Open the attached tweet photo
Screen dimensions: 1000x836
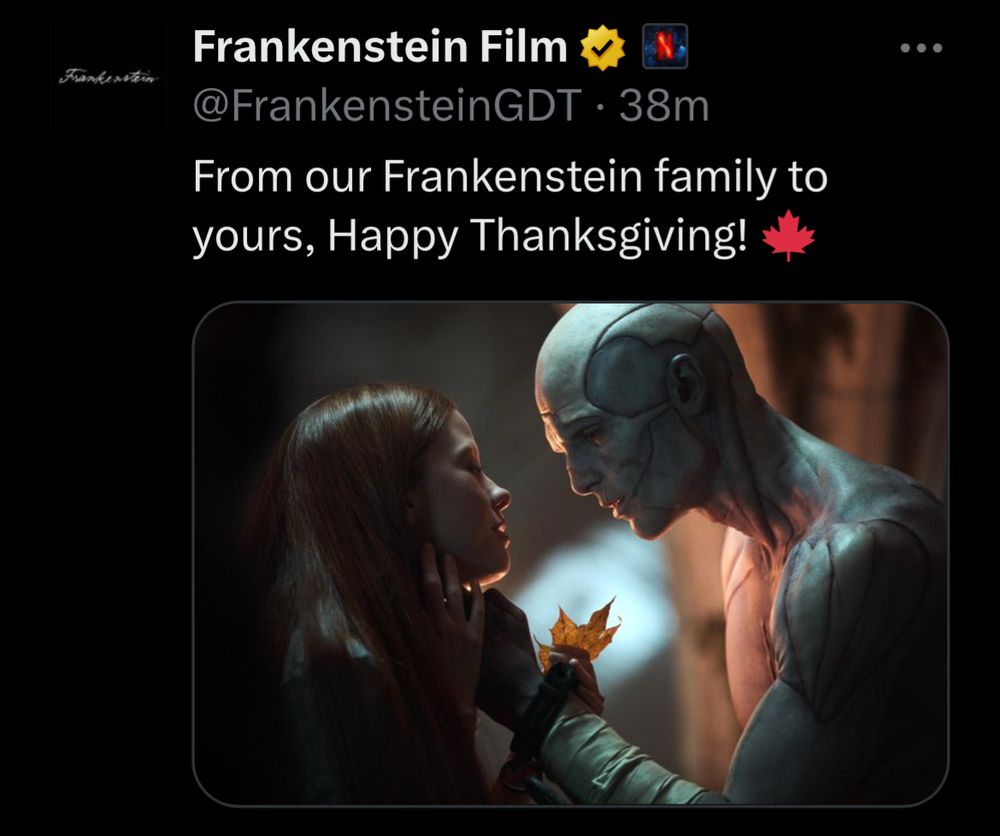(570, 554)
